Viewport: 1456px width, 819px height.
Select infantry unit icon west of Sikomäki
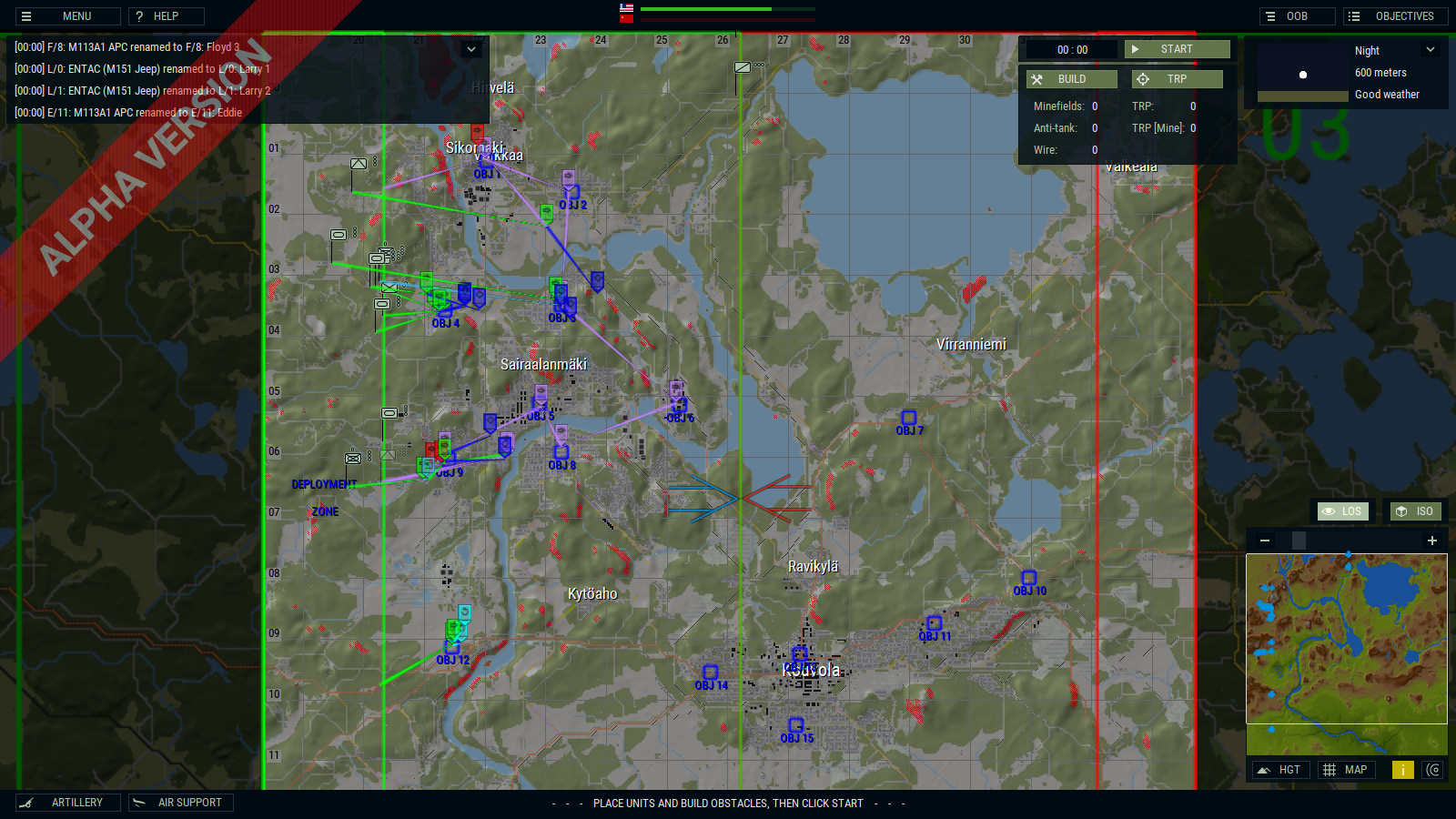click(x=359, y=164)
